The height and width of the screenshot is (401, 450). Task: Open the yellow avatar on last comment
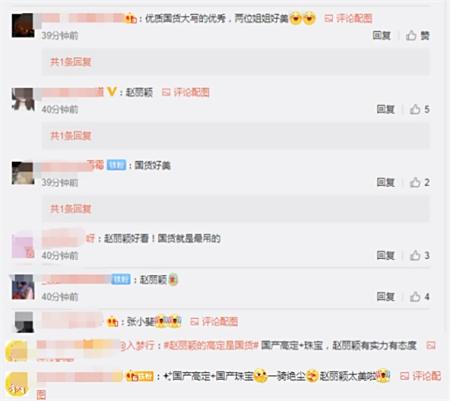pyautogui.click(x=17, y=384)
